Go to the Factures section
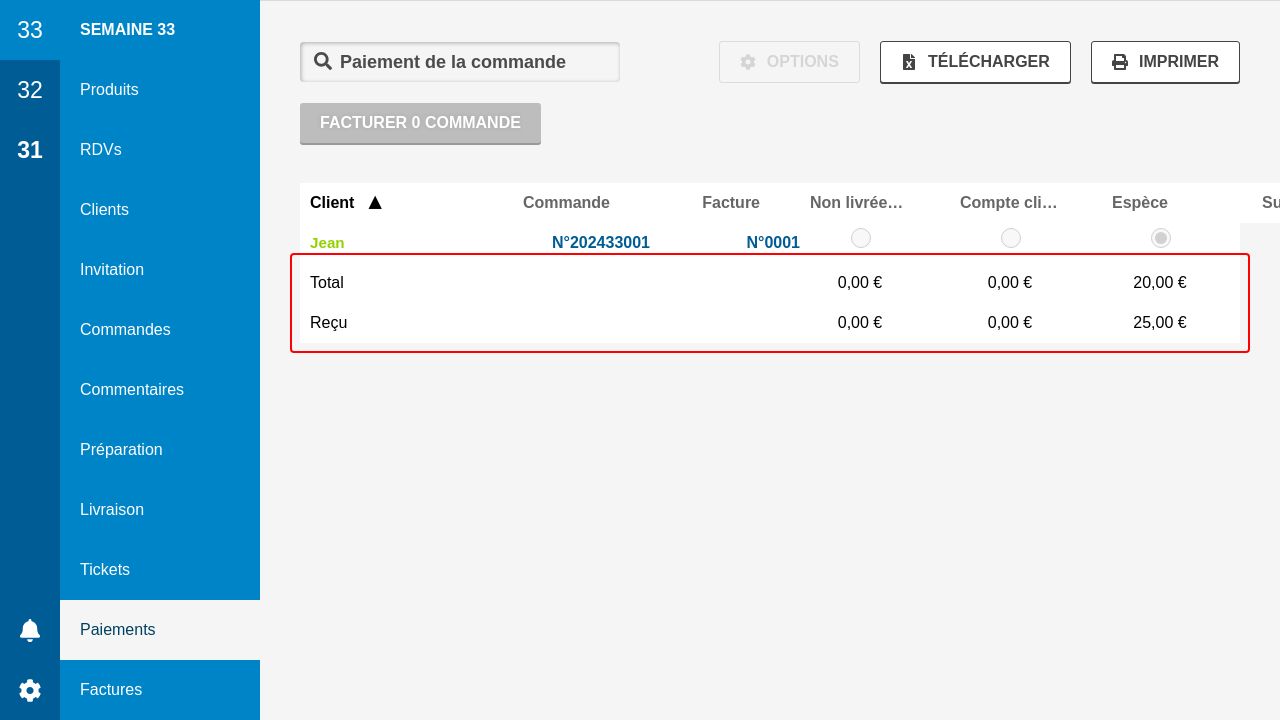 [111, 690]
